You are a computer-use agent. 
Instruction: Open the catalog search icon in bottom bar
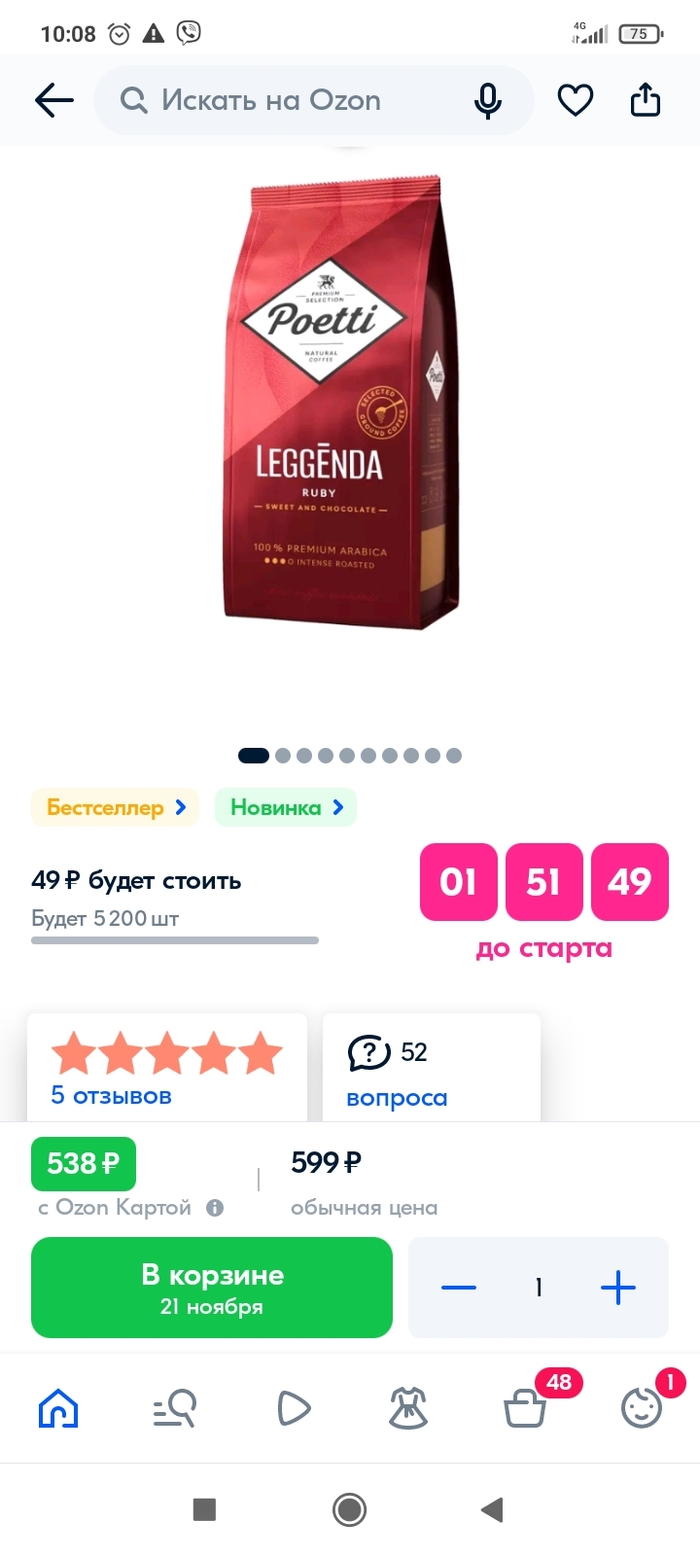point(175,1409)
